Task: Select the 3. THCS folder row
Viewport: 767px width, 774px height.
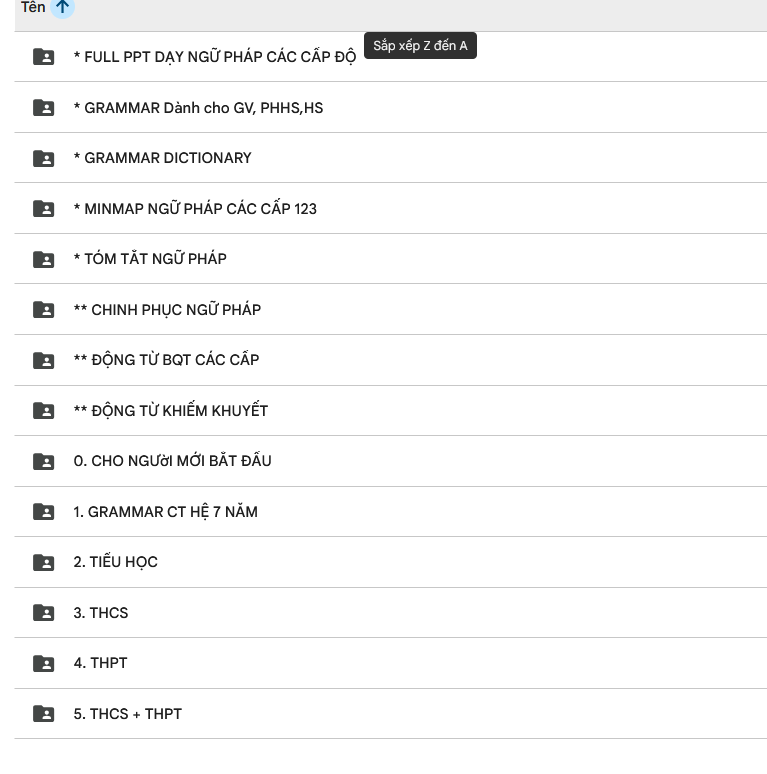Action: [x=100, y=613]
